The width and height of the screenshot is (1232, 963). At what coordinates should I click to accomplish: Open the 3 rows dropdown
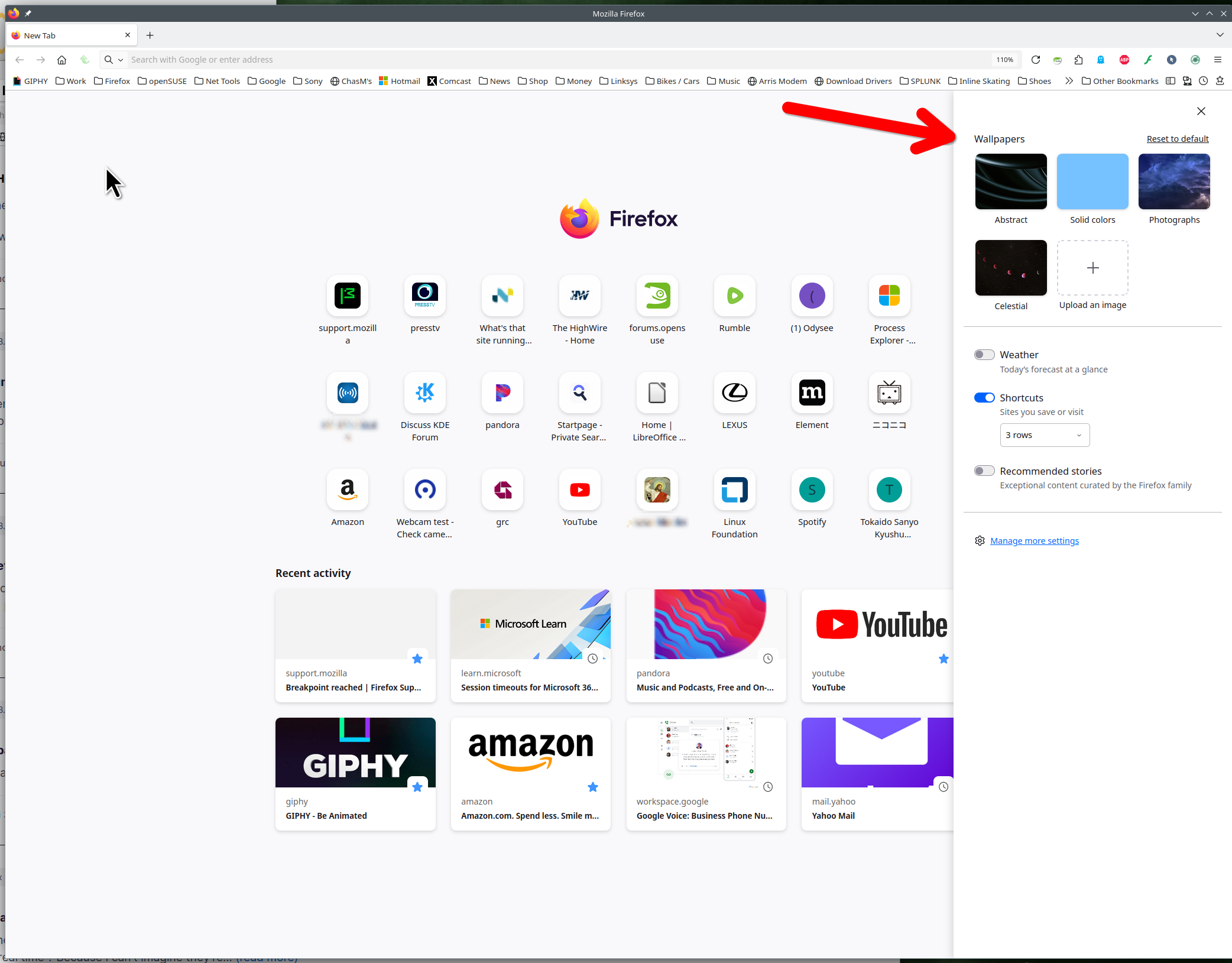click(1044, 435)
